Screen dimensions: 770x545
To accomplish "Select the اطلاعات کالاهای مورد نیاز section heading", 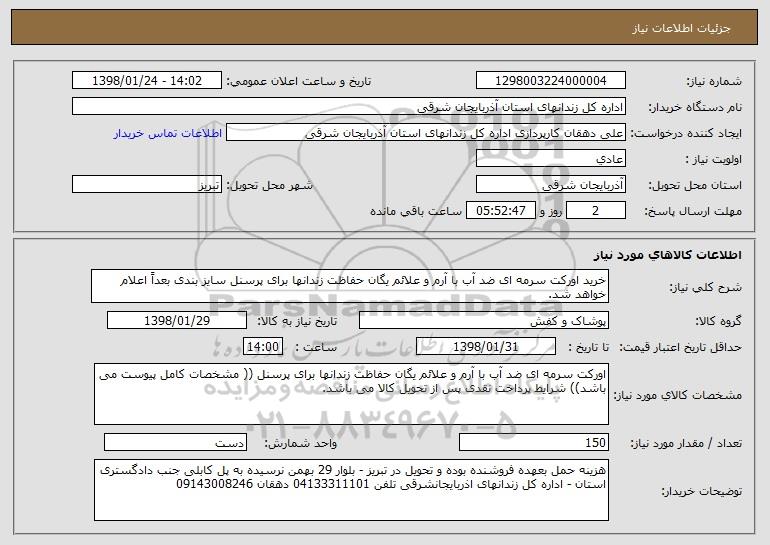I will 667,255.
